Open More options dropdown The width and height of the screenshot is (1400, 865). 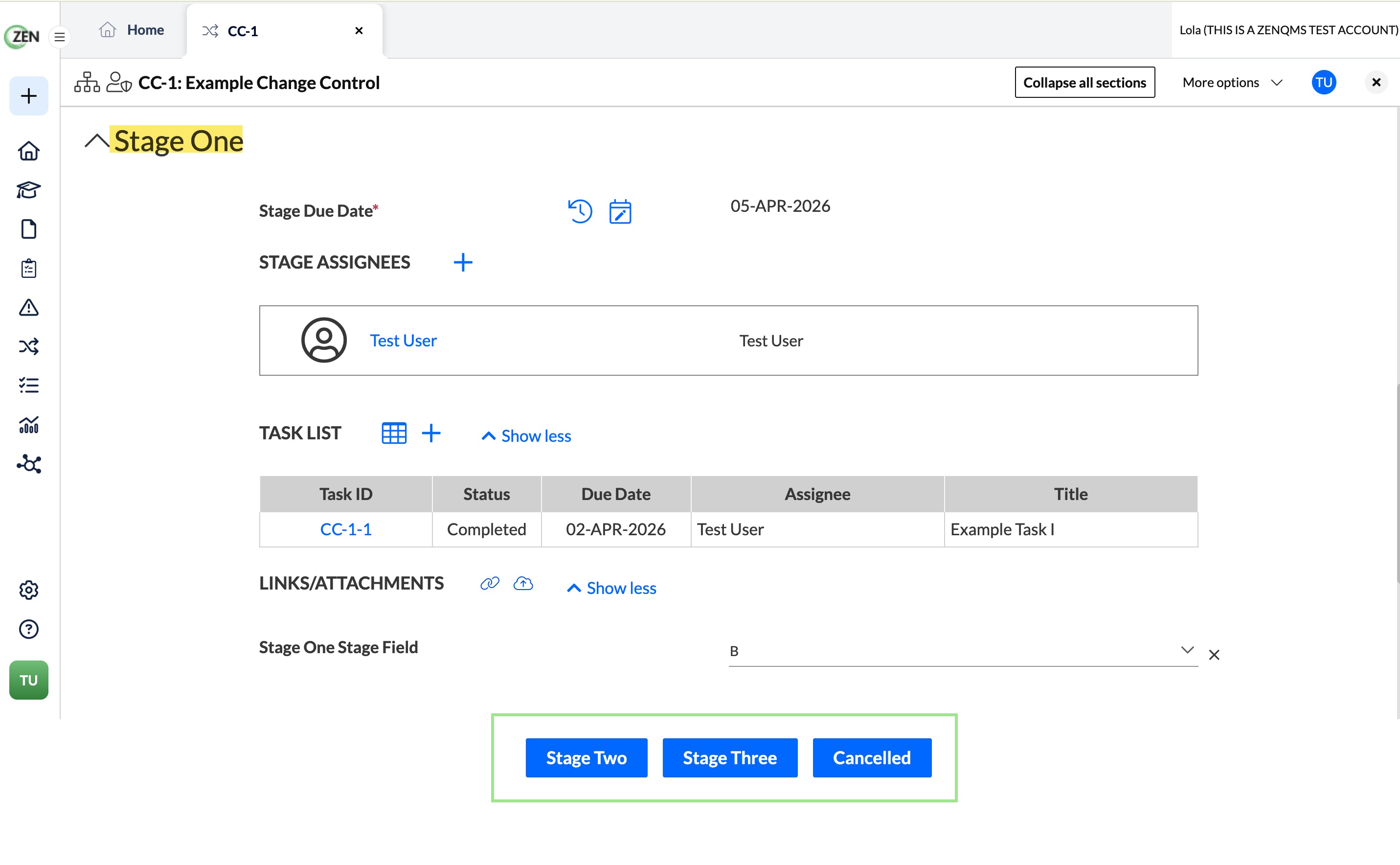(1232, 82)
